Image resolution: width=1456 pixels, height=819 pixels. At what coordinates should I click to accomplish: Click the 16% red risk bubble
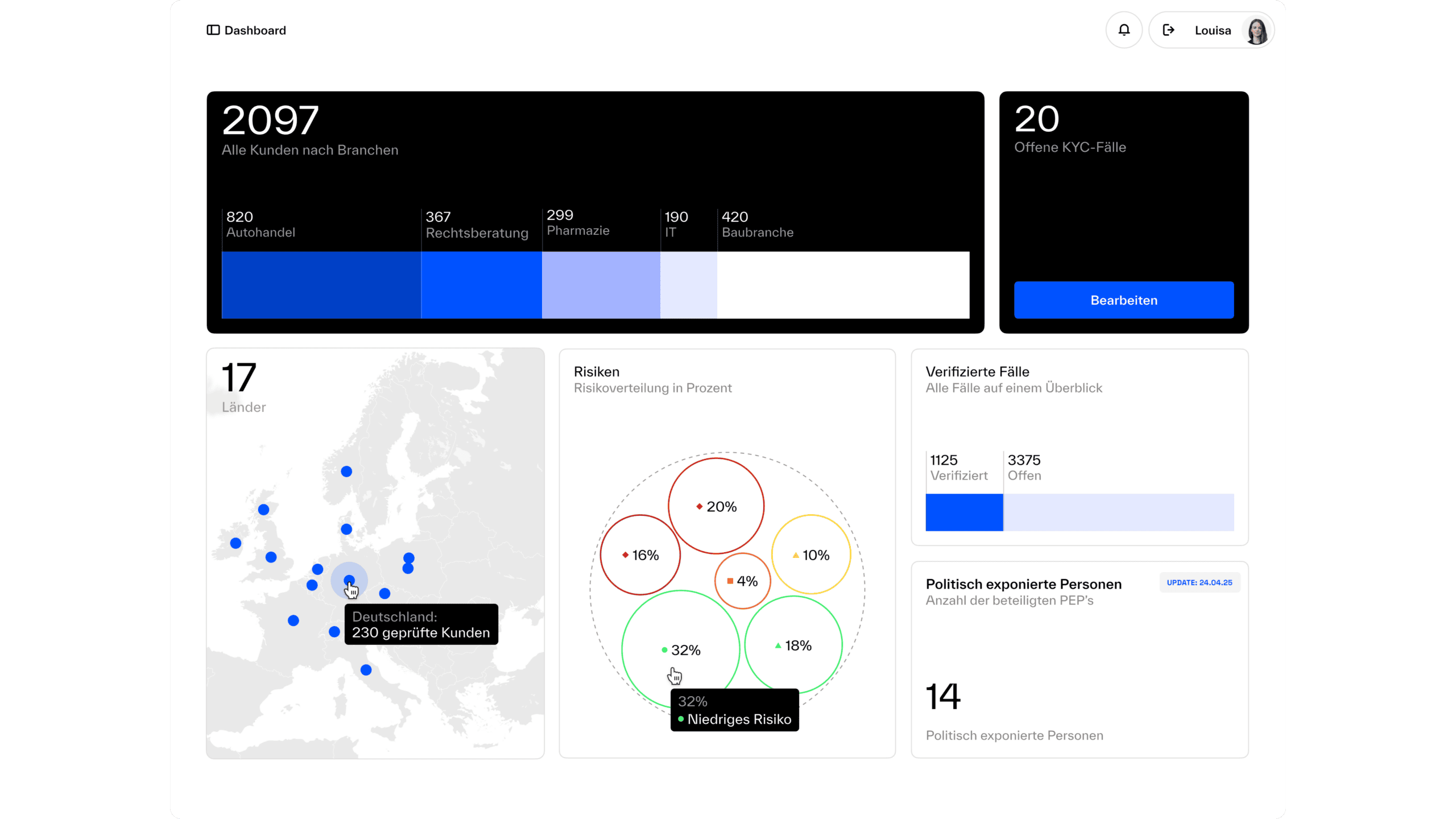[640, 555]
